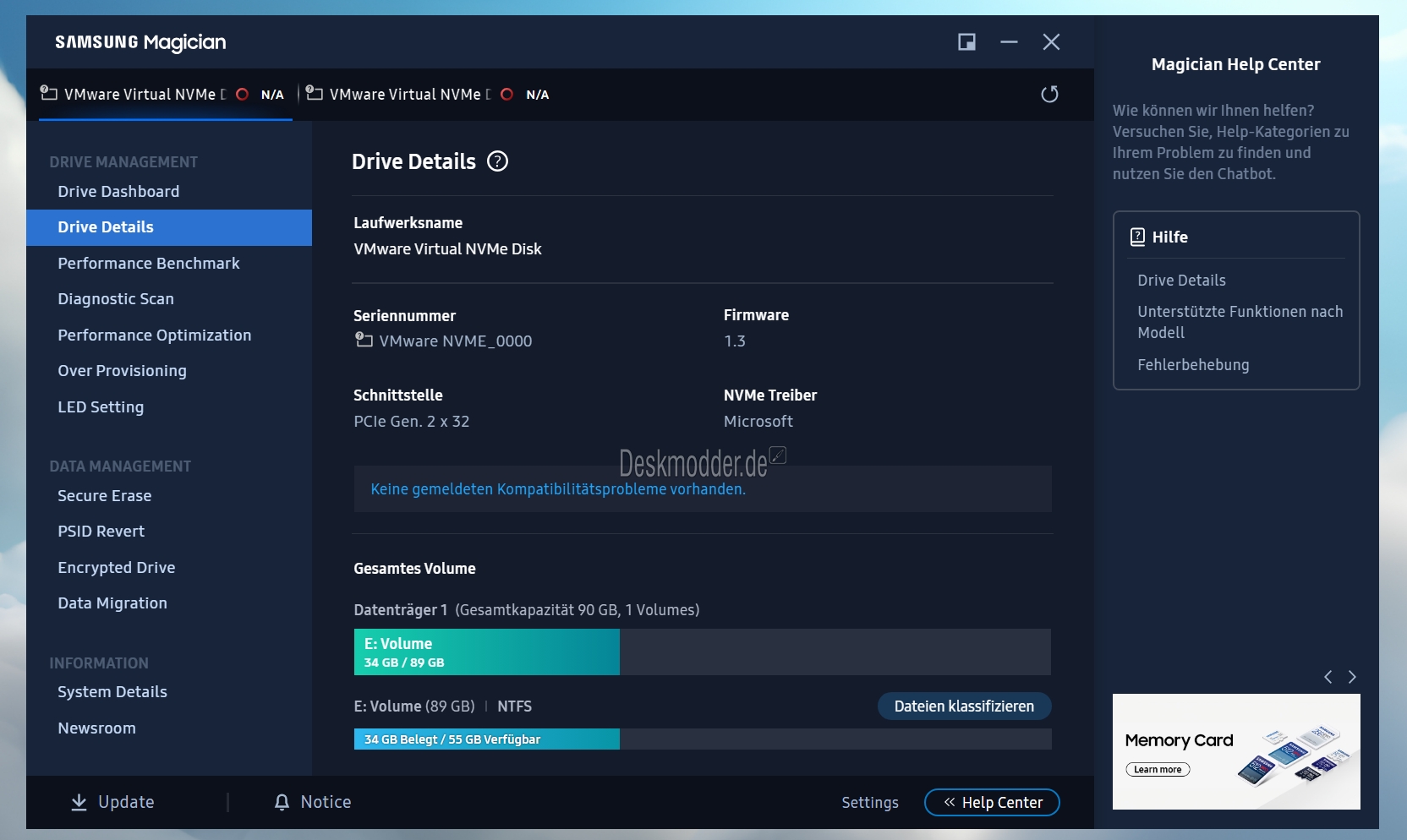Select the second VMware Virtual NVMe drive tab
The width and height of the screenshot is (1407, 840).
tap(430, 95)
